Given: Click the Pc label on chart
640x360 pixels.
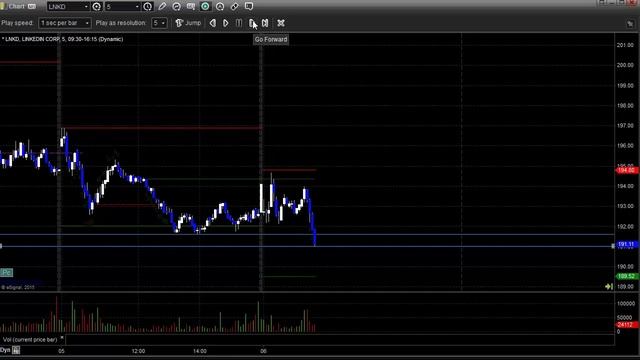Looking at the screenshot, I should 7,272.
